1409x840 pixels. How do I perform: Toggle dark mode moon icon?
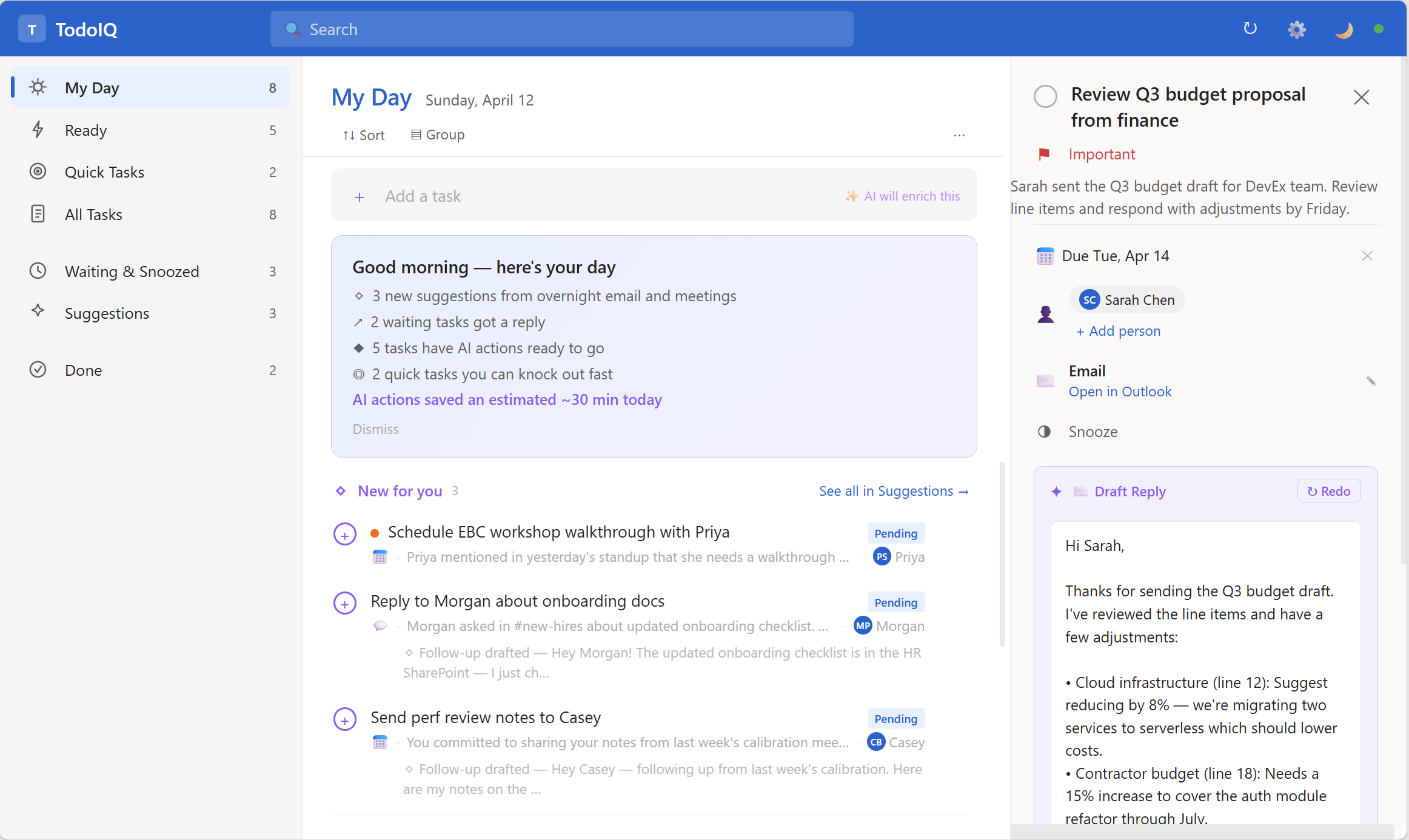[1344, 29]
